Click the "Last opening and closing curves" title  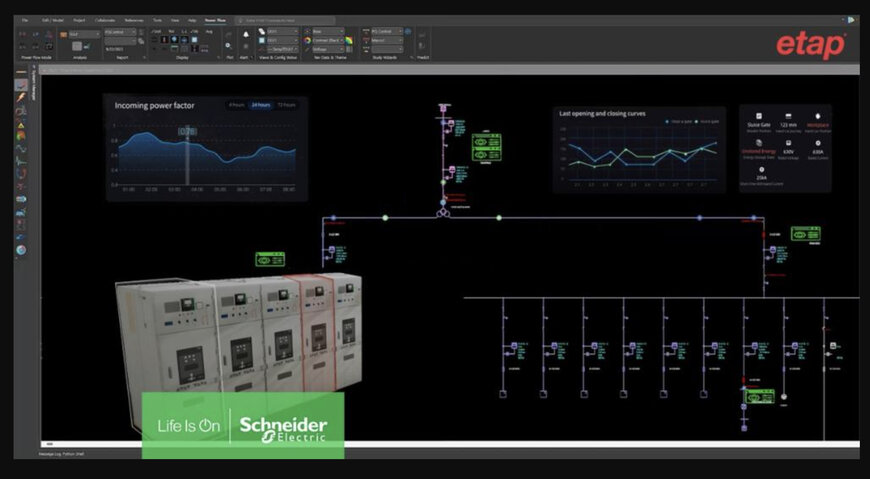pyautogui.click(x=602, y=113)
